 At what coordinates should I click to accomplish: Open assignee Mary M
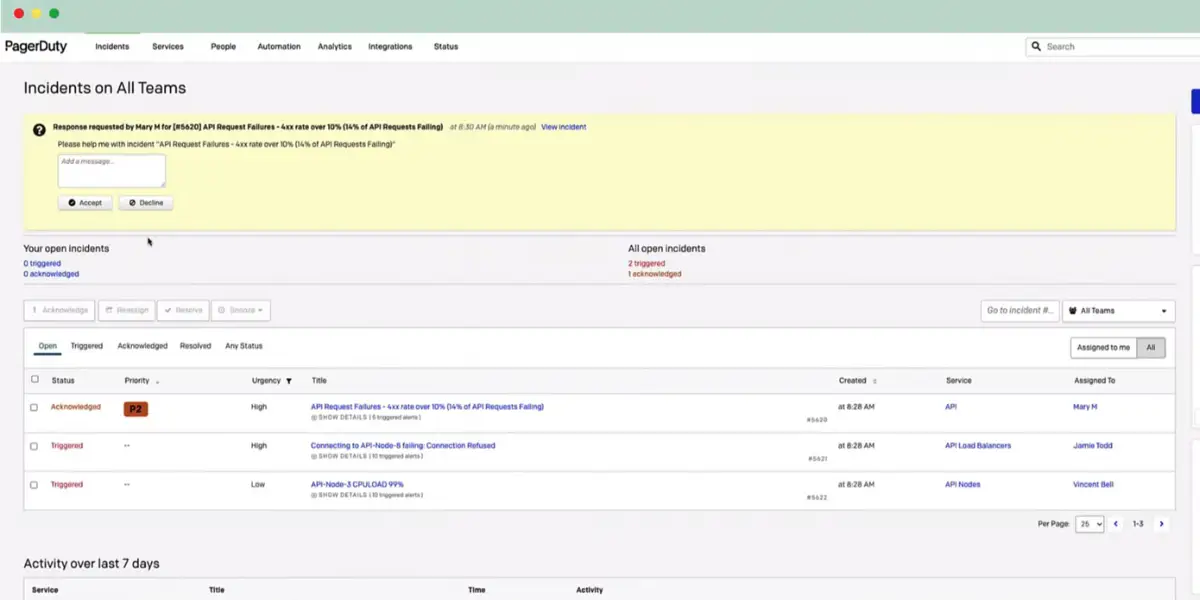point(1085,407)
